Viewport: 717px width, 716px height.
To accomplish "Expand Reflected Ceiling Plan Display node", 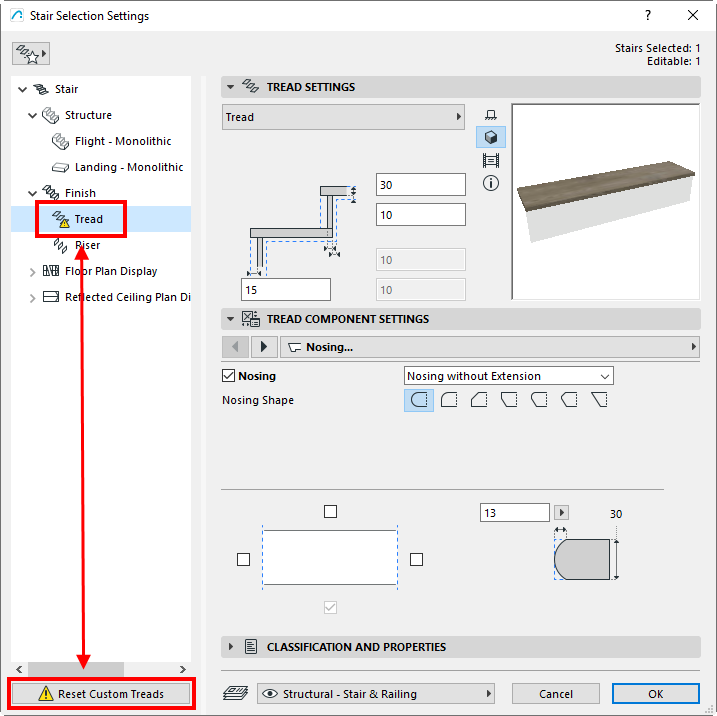I will (x=32, y=298).
